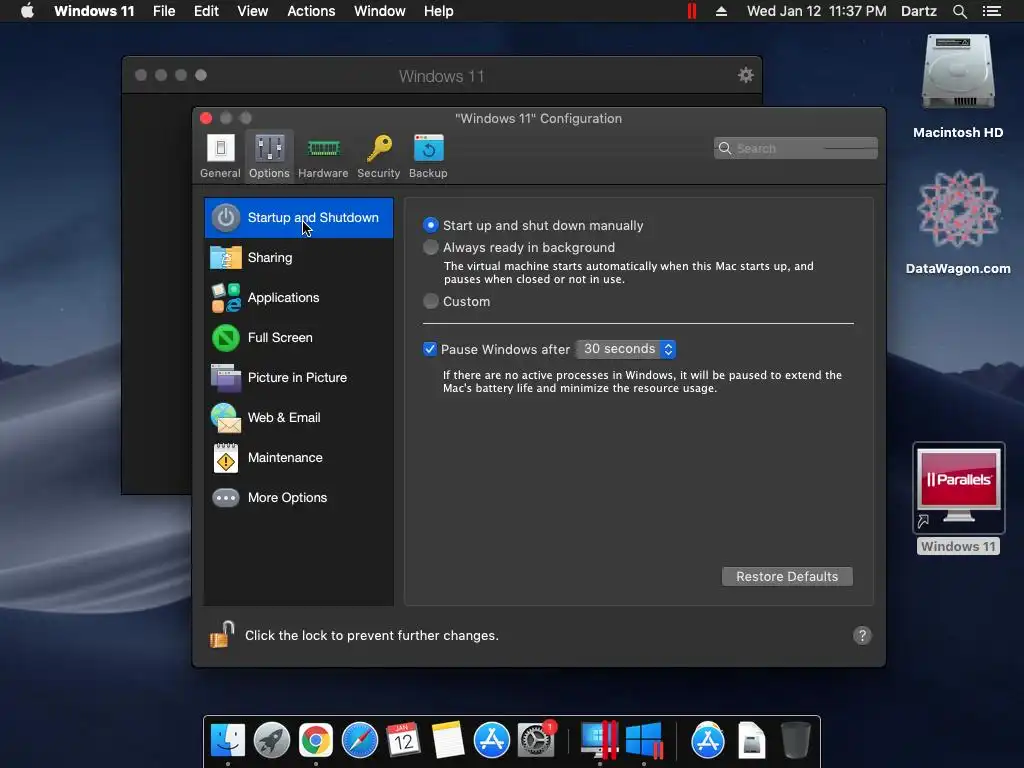Screen dimensions: 1024x768
Task: Open the Edit menu
Action: click(x=206, y=11)
